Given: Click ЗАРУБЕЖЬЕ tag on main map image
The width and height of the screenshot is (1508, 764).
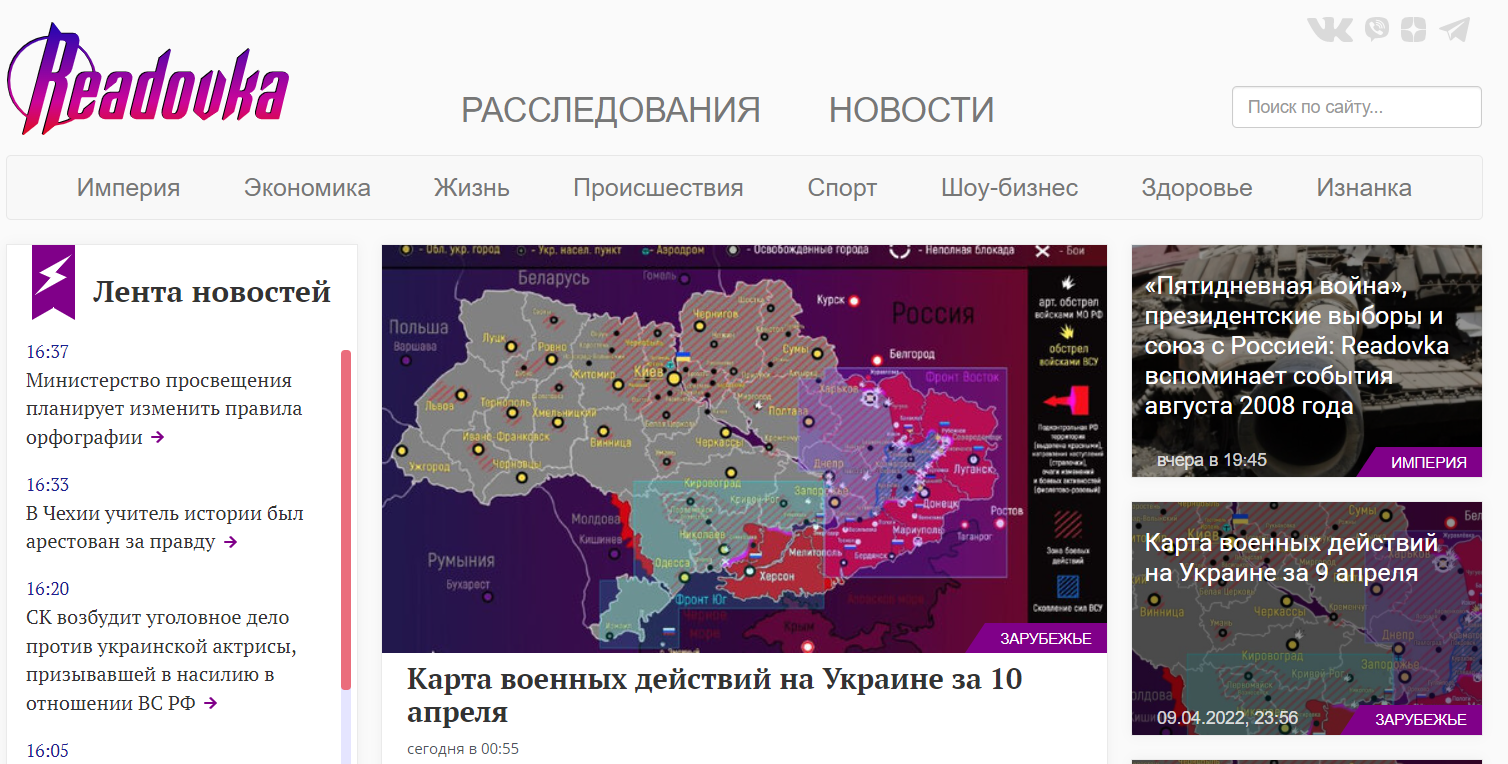Looking at the screenshot, I should (x=1046, y=639).
